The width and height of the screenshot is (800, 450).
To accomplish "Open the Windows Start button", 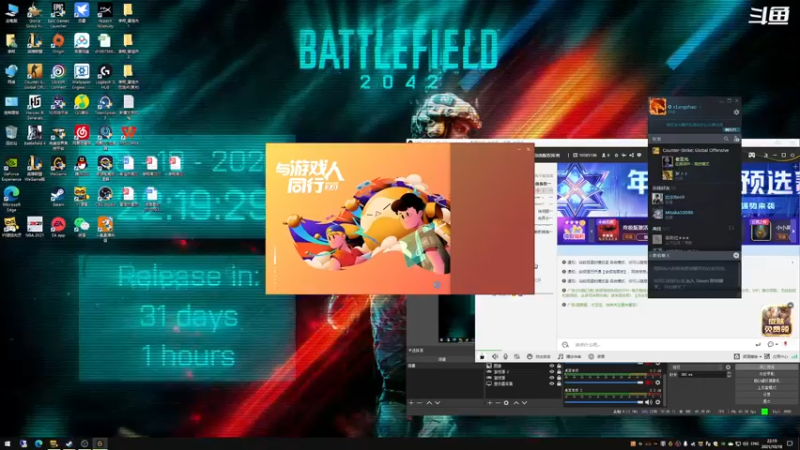I will click(x=7, y=443).
